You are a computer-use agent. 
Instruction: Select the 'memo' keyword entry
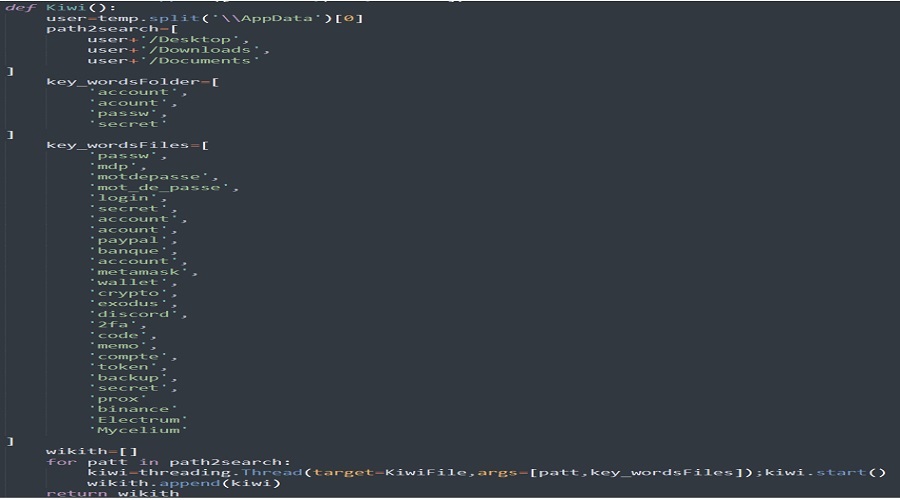click(118, 346)
